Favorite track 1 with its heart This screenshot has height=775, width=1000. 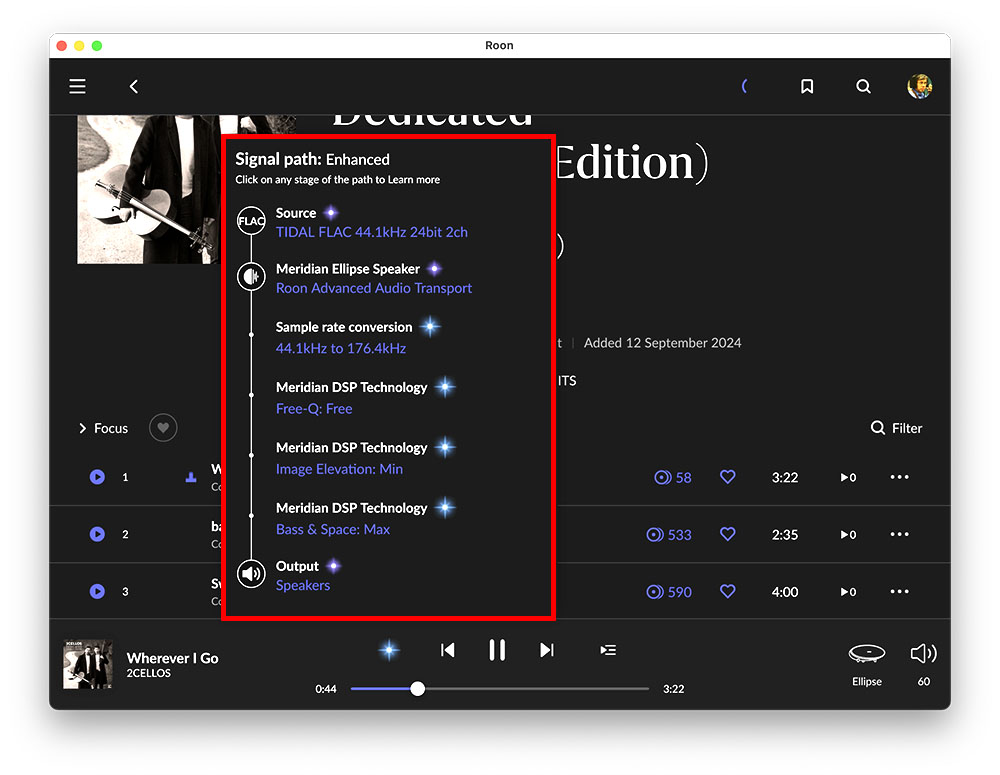pos(727,478)
